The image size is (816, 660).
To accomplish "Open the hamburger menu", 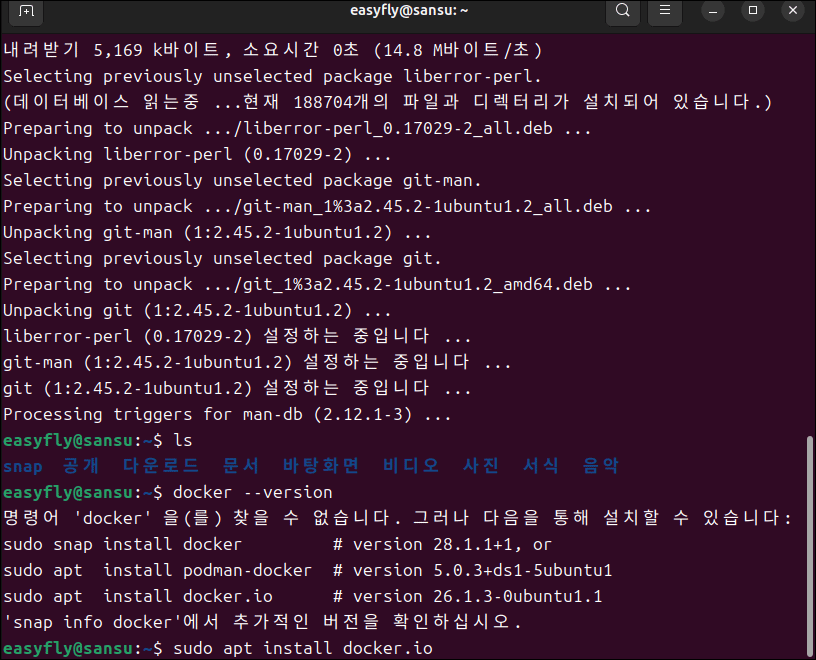I will pos(665,10).
